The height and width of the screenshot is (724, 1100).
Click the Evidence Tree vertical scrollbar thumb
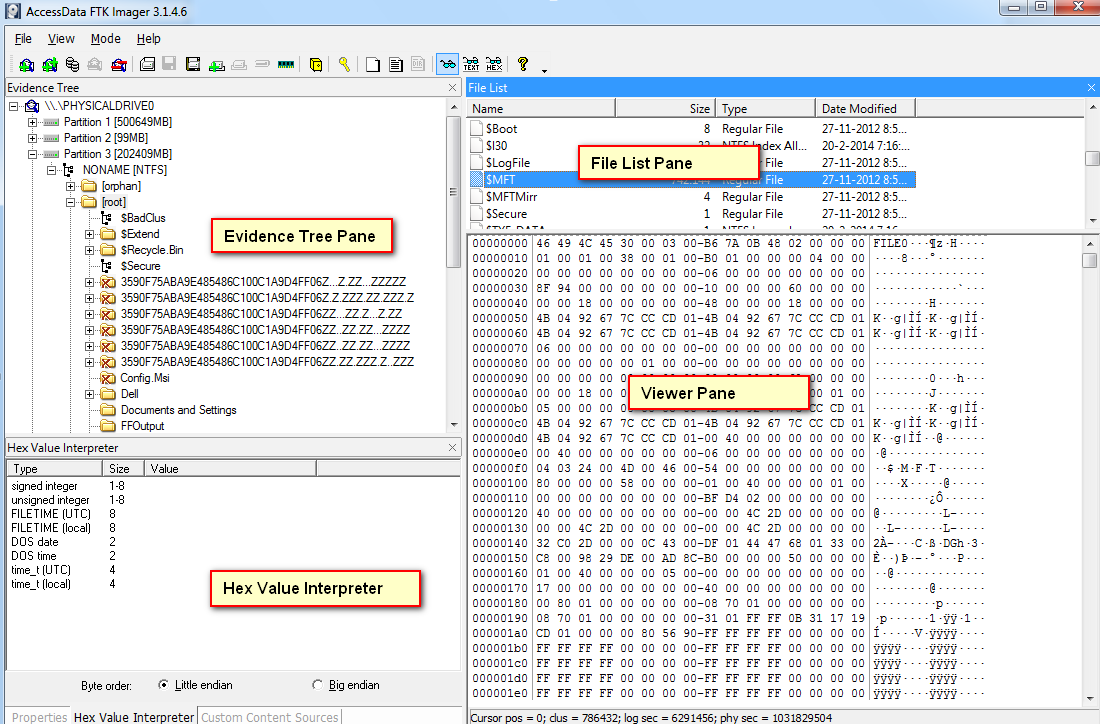[453, 192]
